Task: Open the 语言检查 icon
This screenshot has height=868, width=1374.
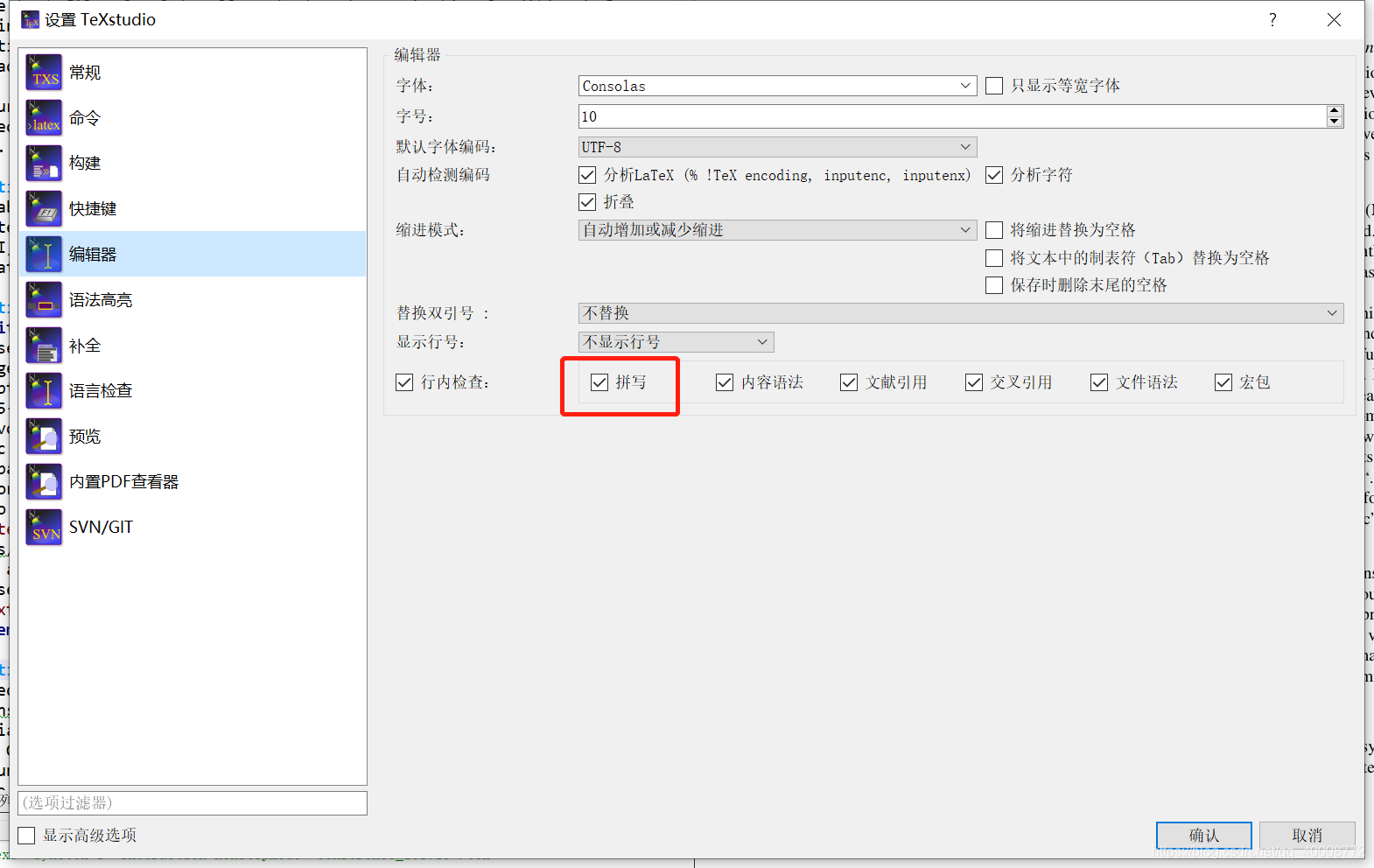Action: 44,390
